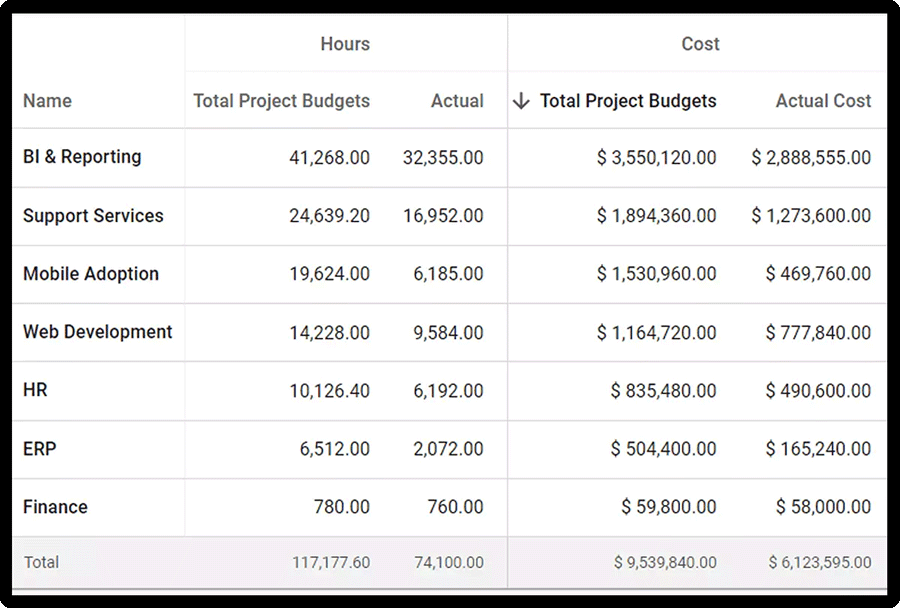Select the 19,624.00 hours cell
The image size is (900, 608).
click(329, 274)
